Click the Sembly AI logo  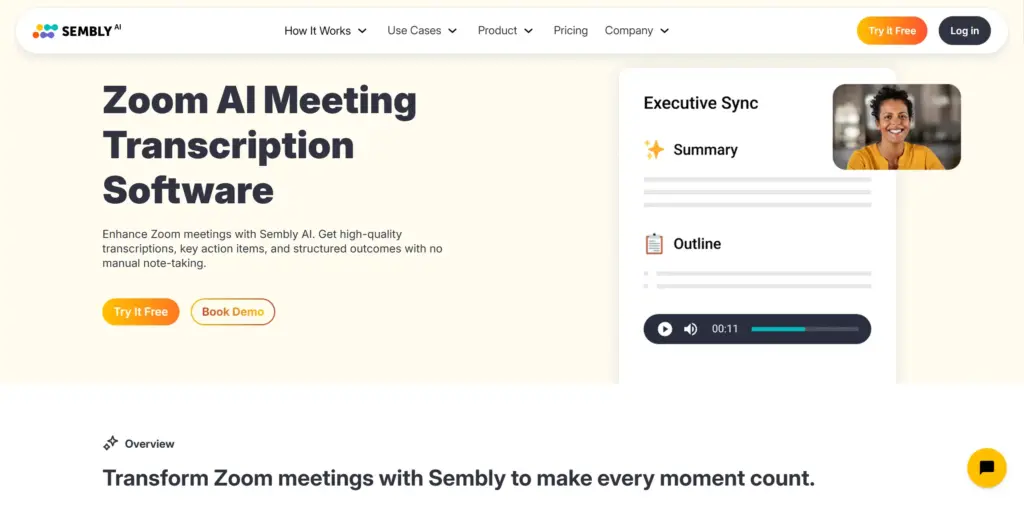(x=76, y=31)
